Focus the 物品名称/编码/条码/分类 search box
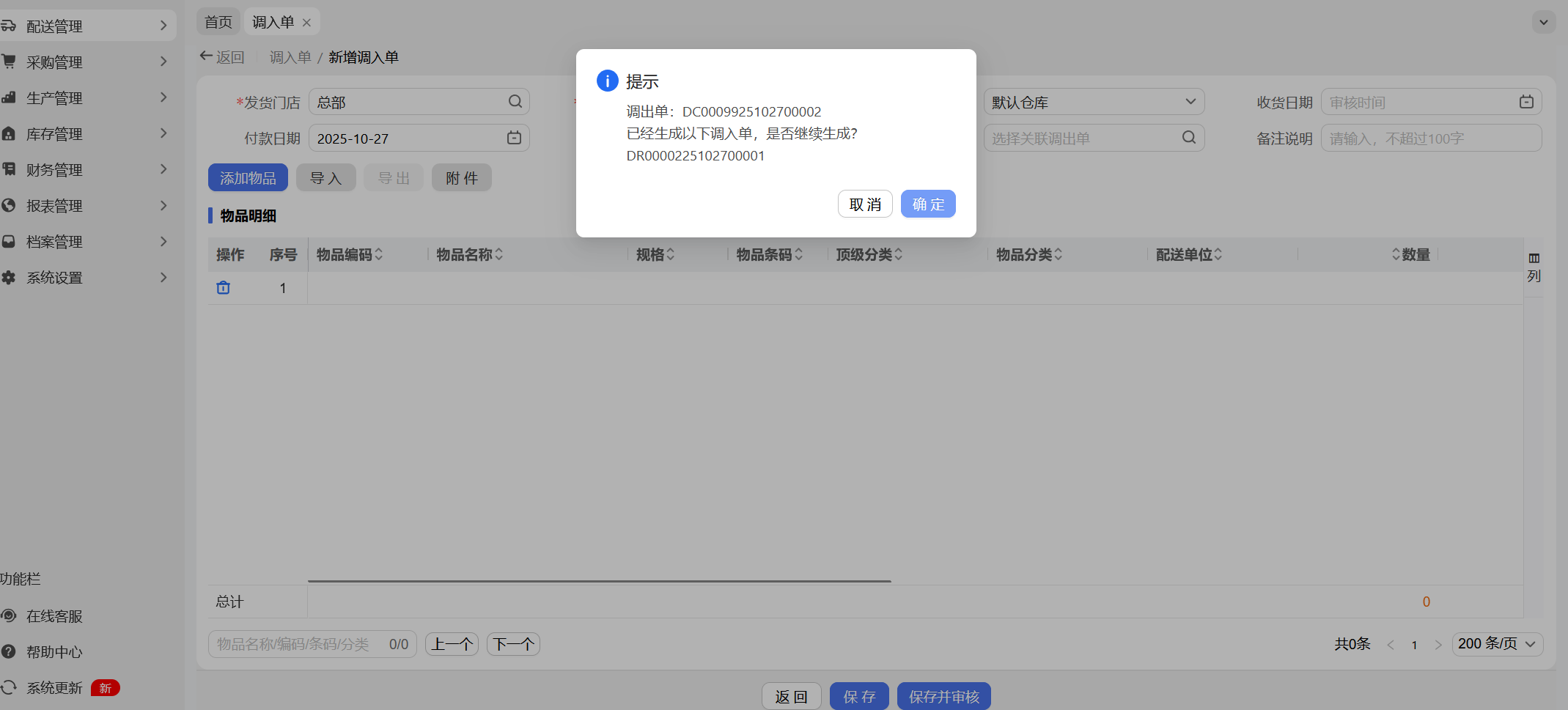The width and height of the screenshot is (1568, 710). point(312,644)
